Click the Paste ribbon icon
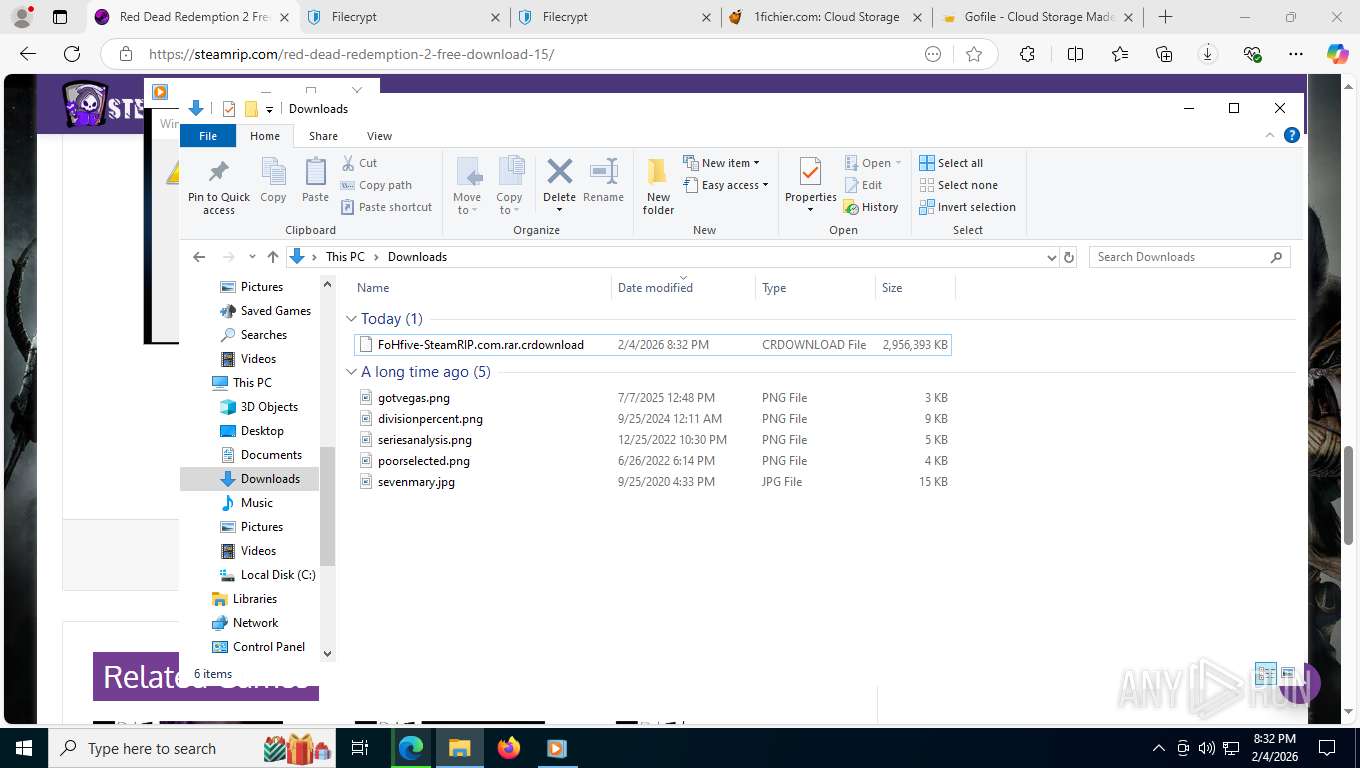 tap(315, 172)
